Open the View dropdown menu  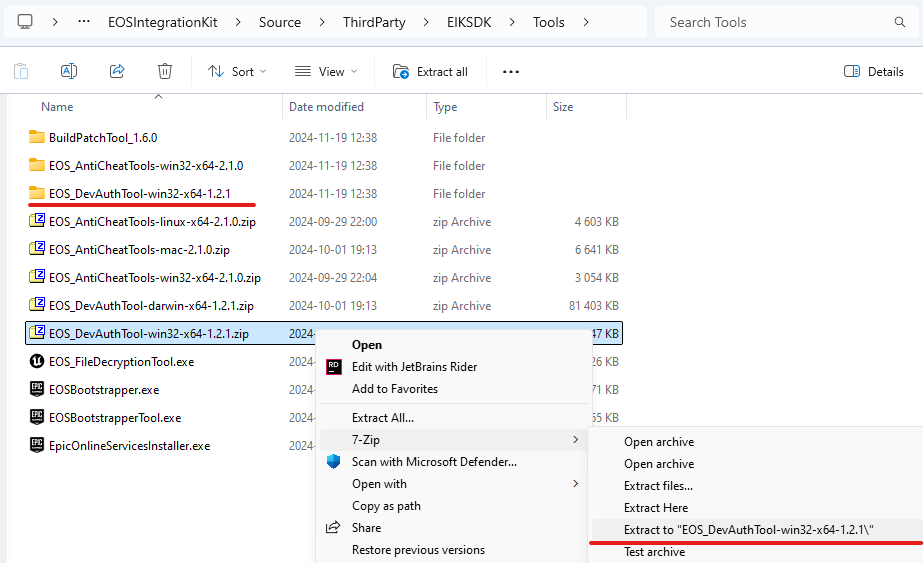(323, 72)
